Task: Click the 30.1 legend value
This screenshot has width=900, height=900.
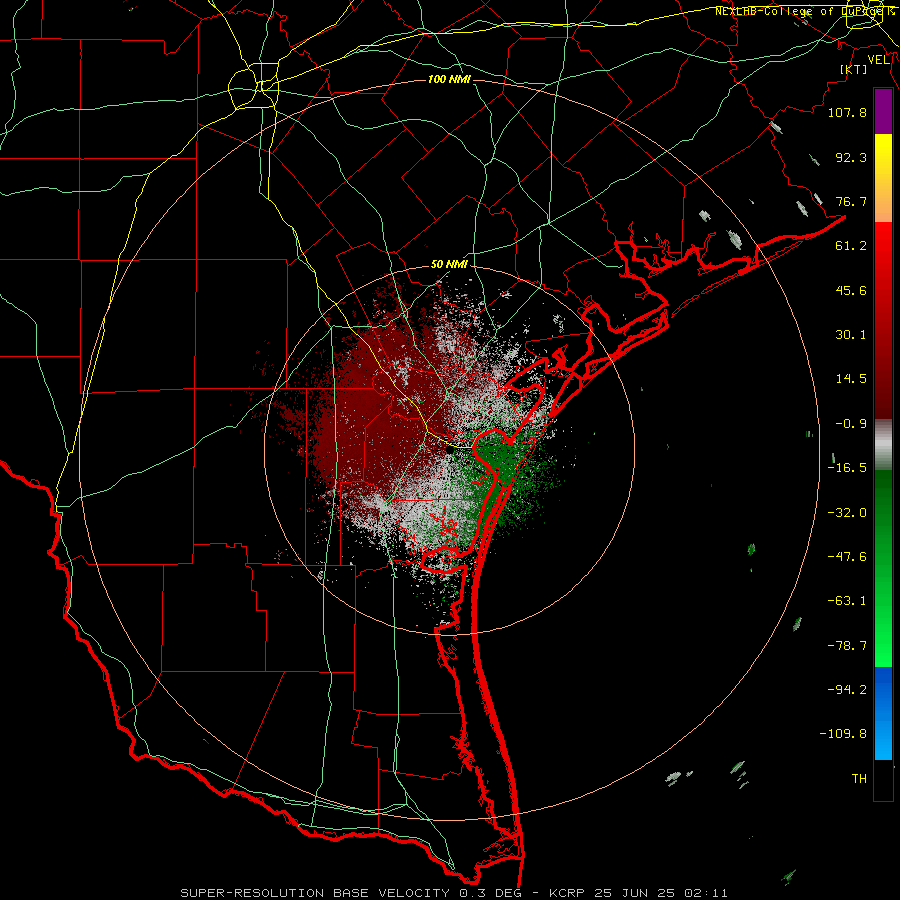Action: (851, 335)
